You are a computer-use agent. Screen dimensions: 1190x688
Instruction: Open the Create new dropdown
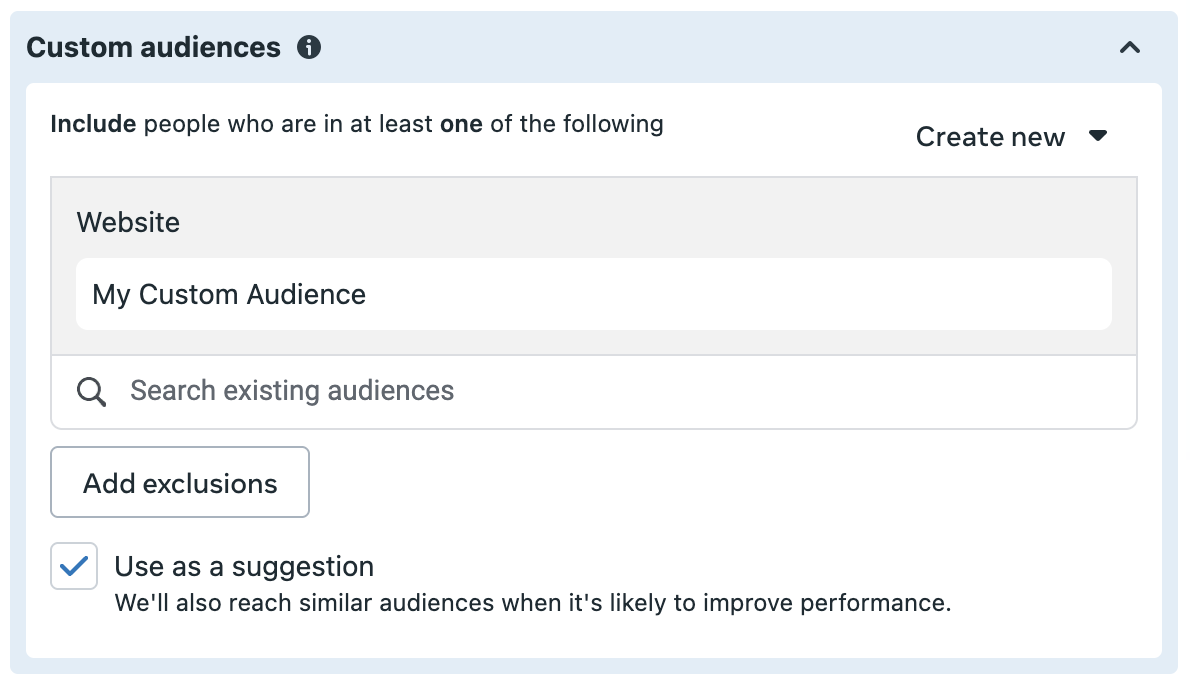[x=1012, y=137]
